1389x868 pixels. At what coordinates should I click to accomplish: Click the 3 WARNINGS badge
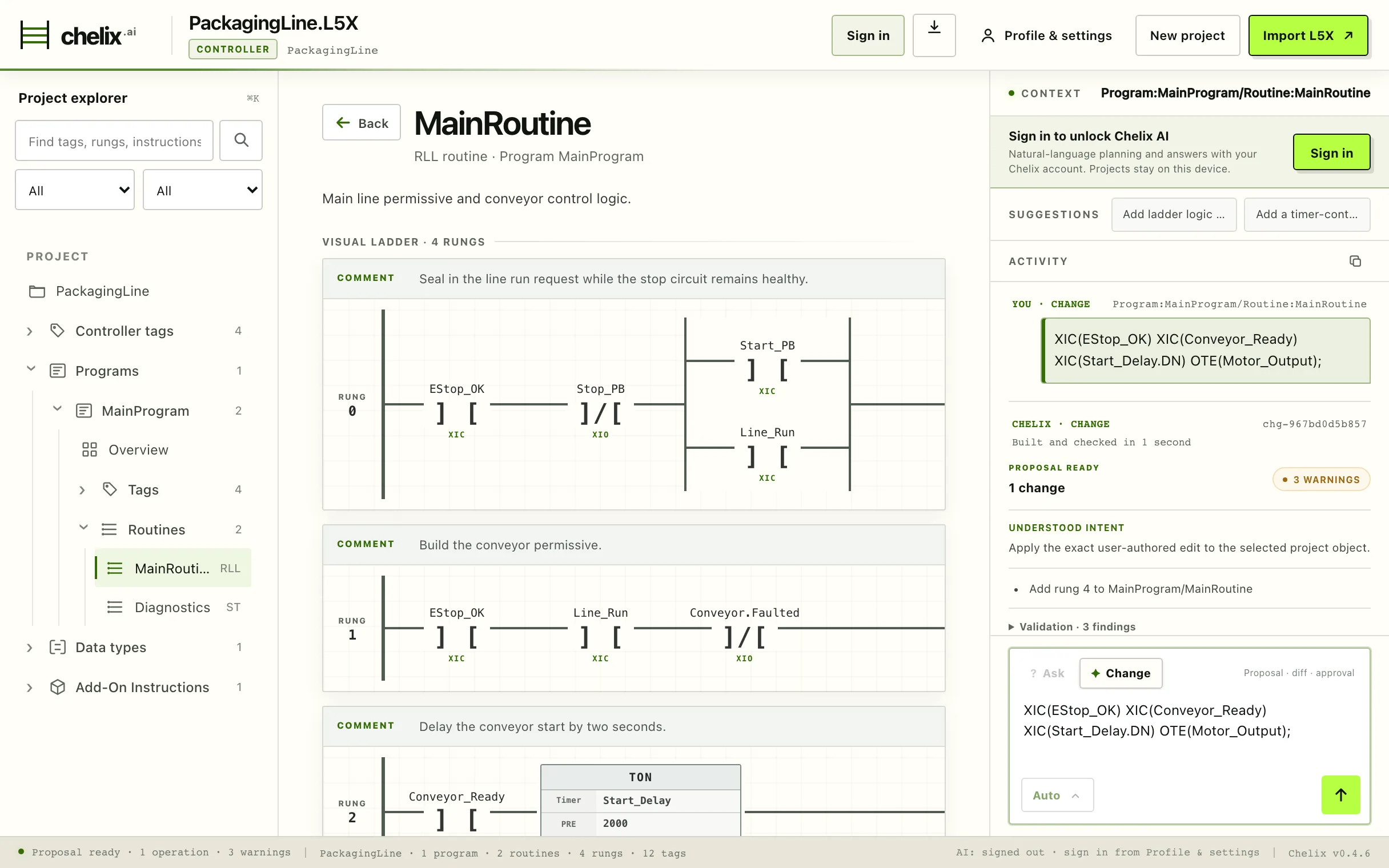point(1321,479)
